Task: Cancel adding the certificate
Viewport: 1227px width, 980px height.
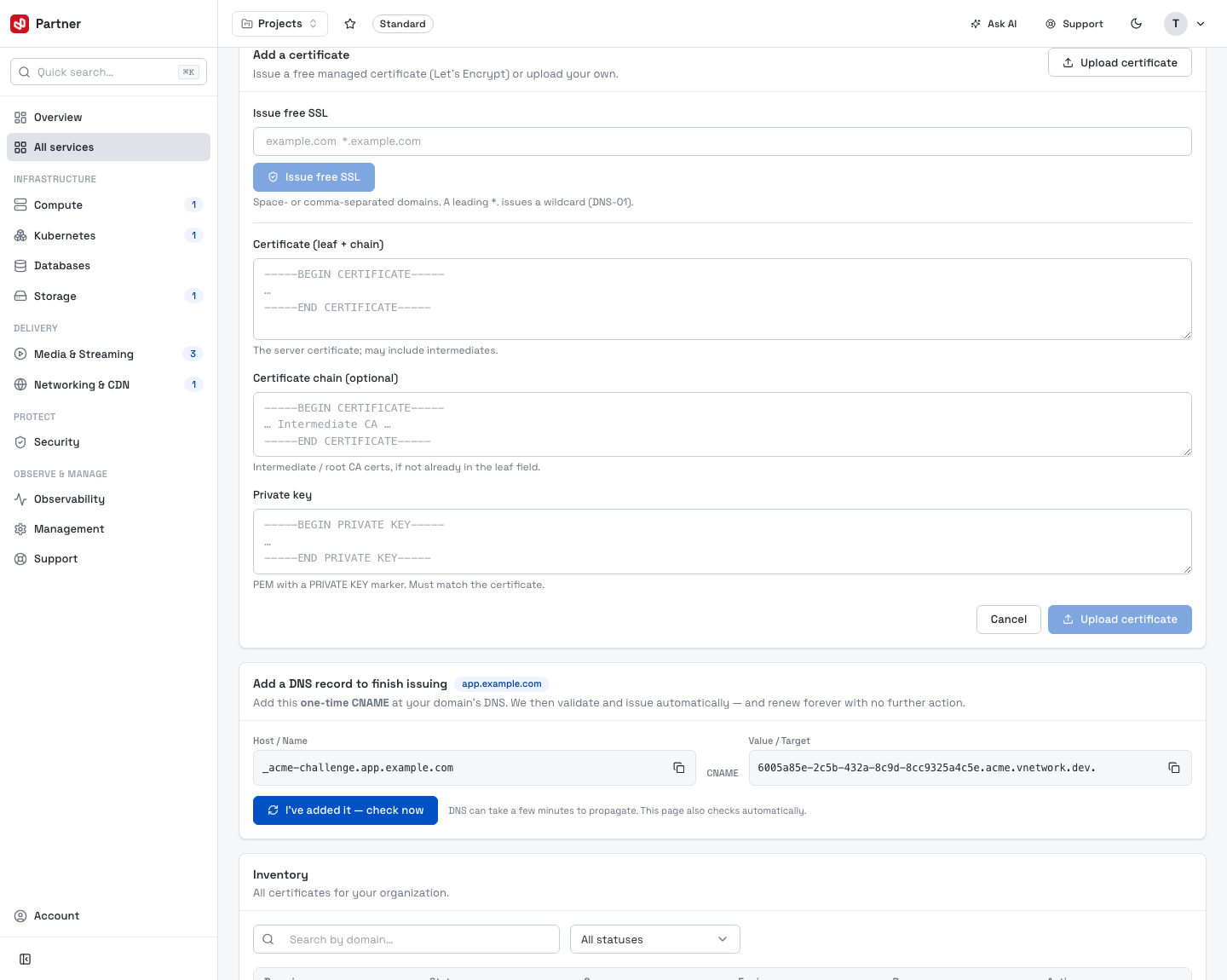Action: (1008, 620)
